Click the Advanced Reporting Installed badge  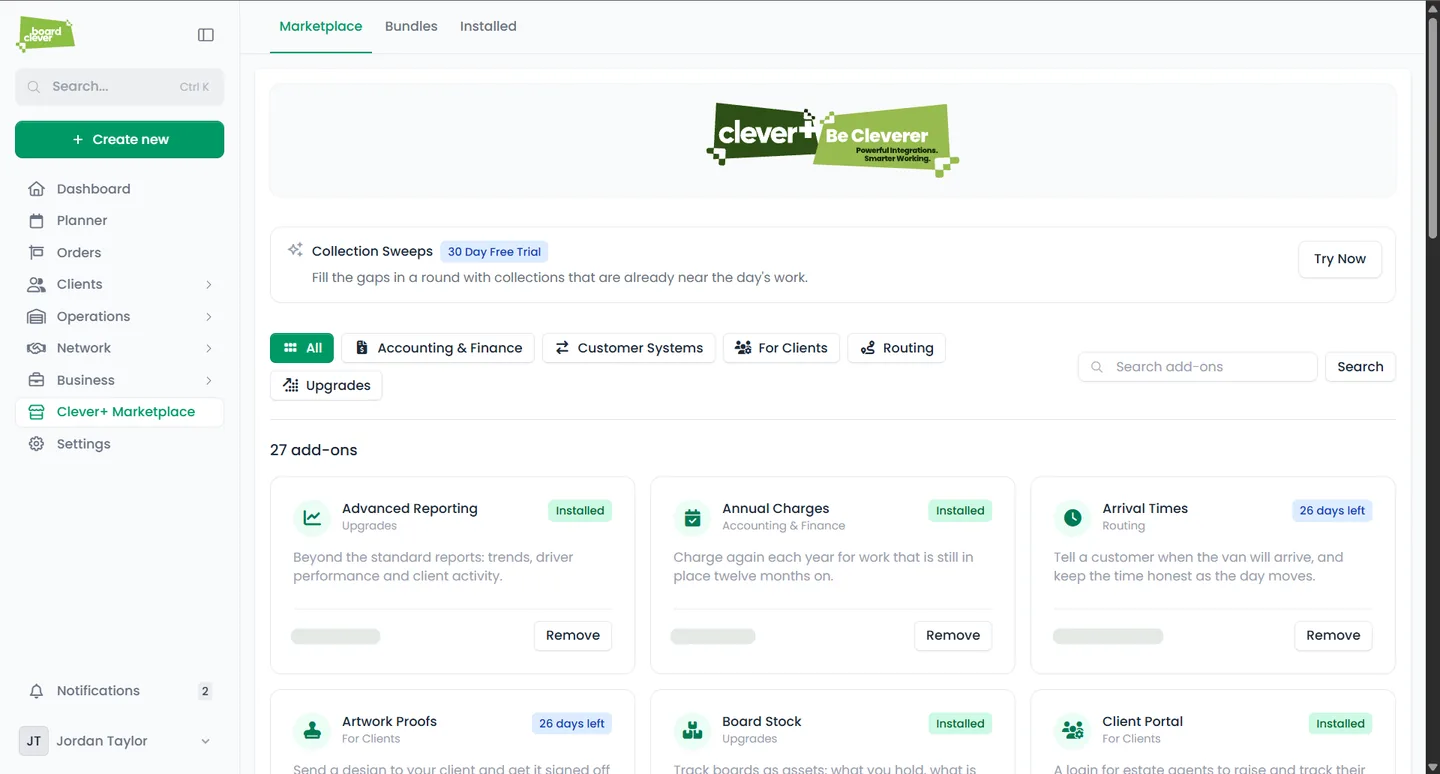click(580, 511)
